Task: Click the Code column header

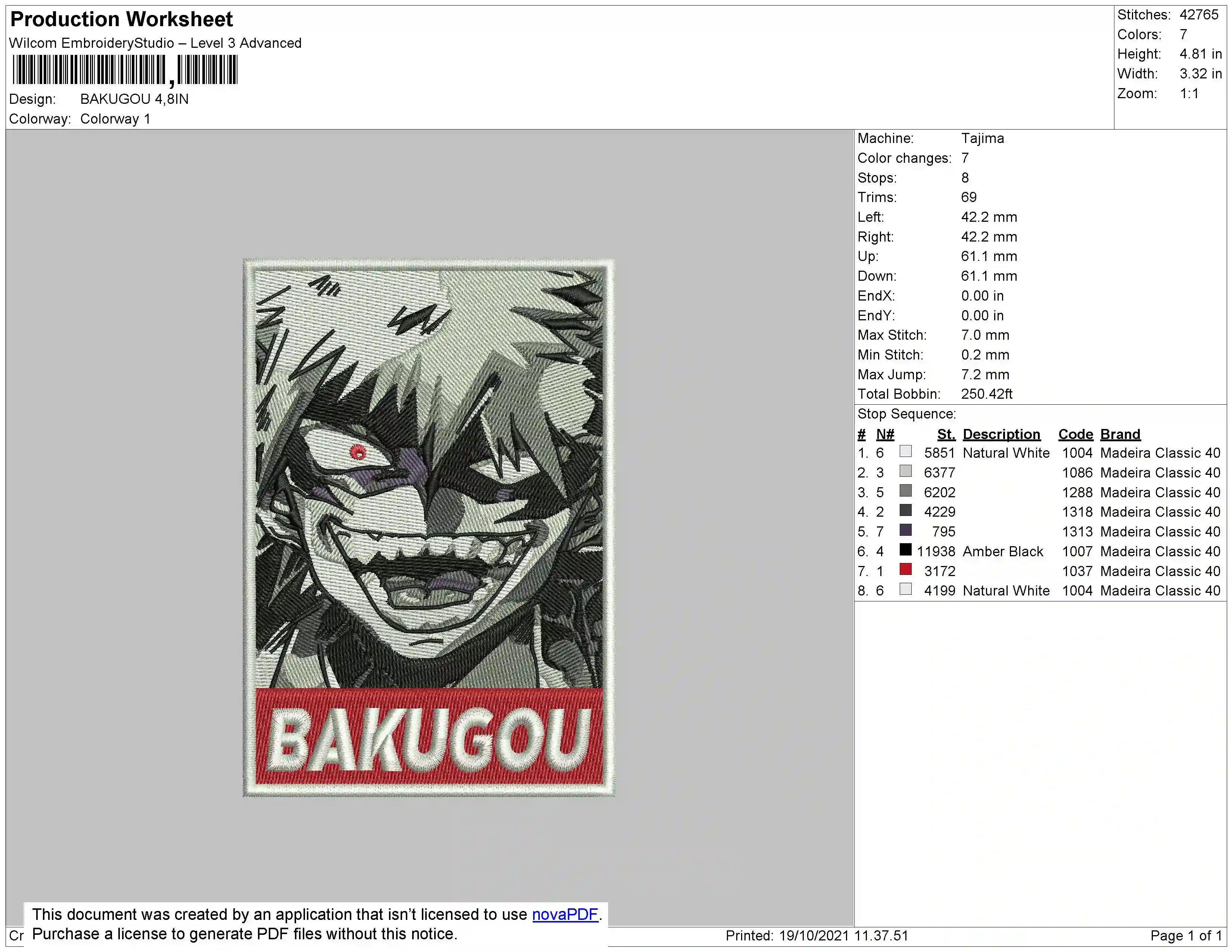Action: tap(1075, 434)
